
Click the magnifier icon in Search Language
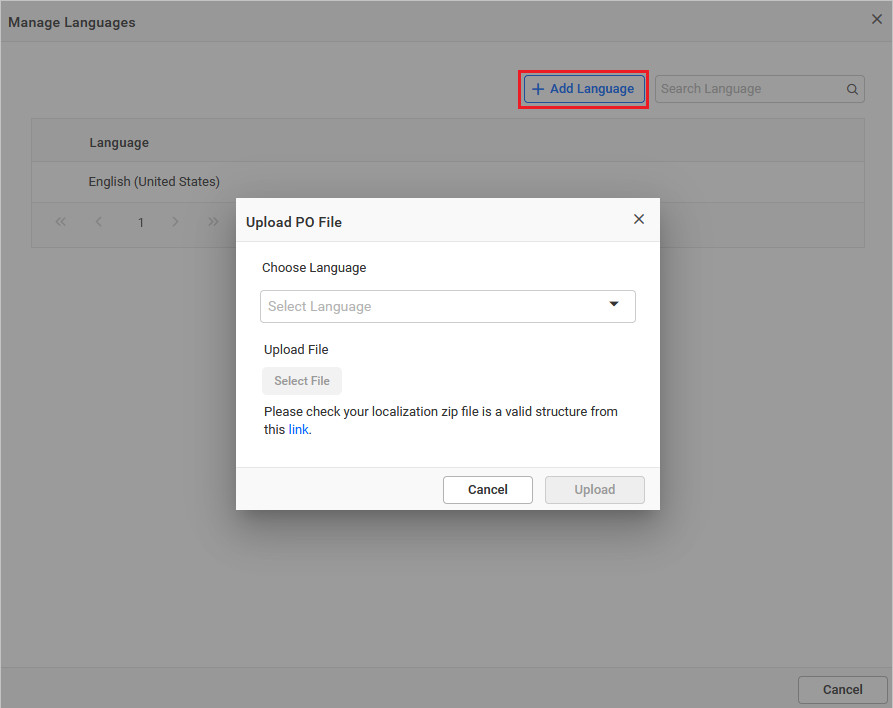pos(852,89)
